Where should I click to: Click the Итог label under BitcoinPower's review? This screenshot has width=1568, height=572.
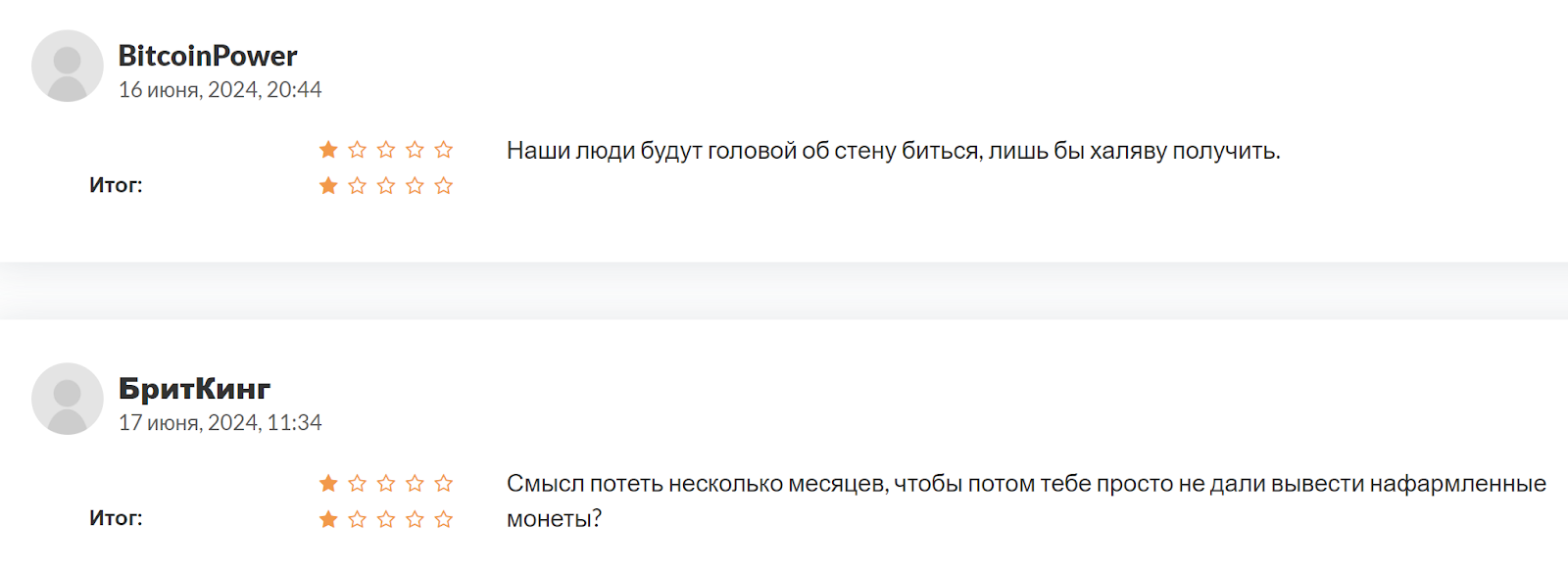(116, 185)
